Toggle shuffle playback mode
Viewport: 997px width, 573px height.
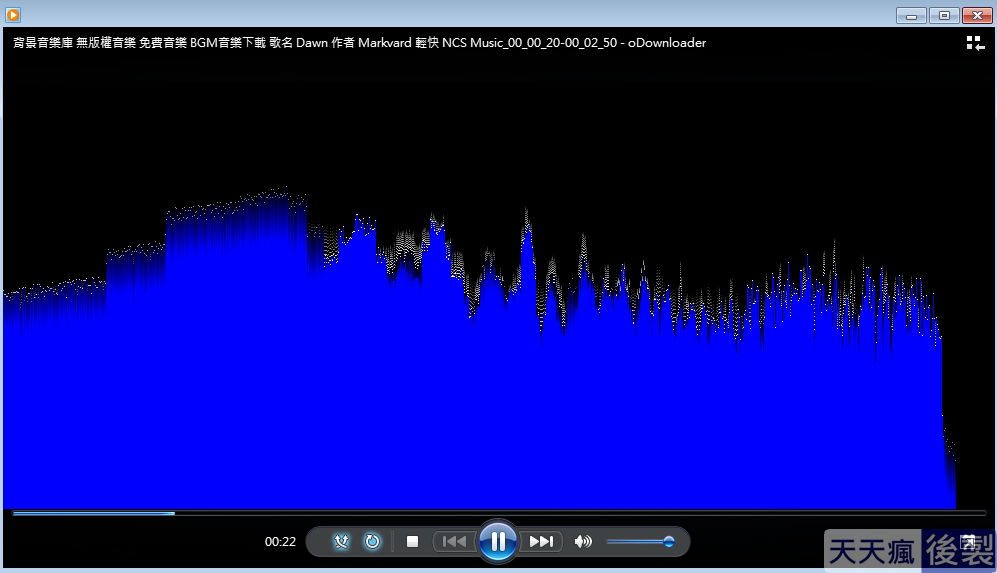(341, 541)
